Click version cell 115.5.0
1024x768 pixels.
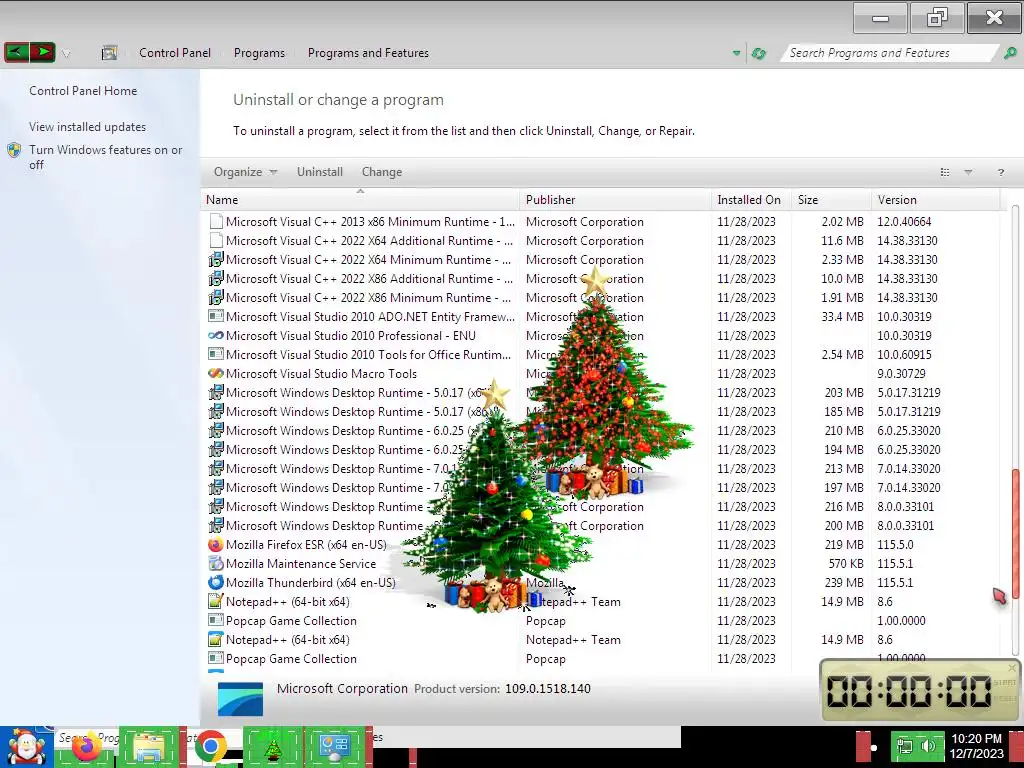click(895, 545)
